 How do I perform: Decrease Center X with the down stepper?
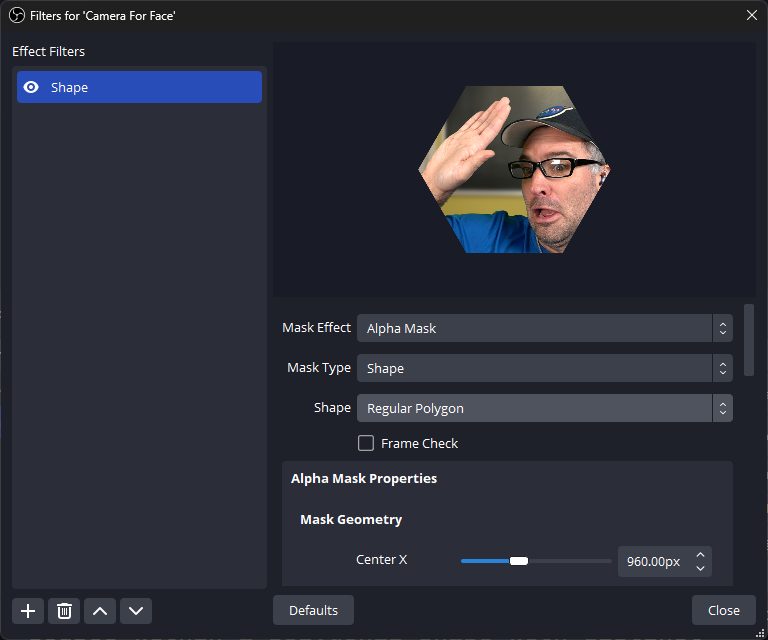pos(701,568)
